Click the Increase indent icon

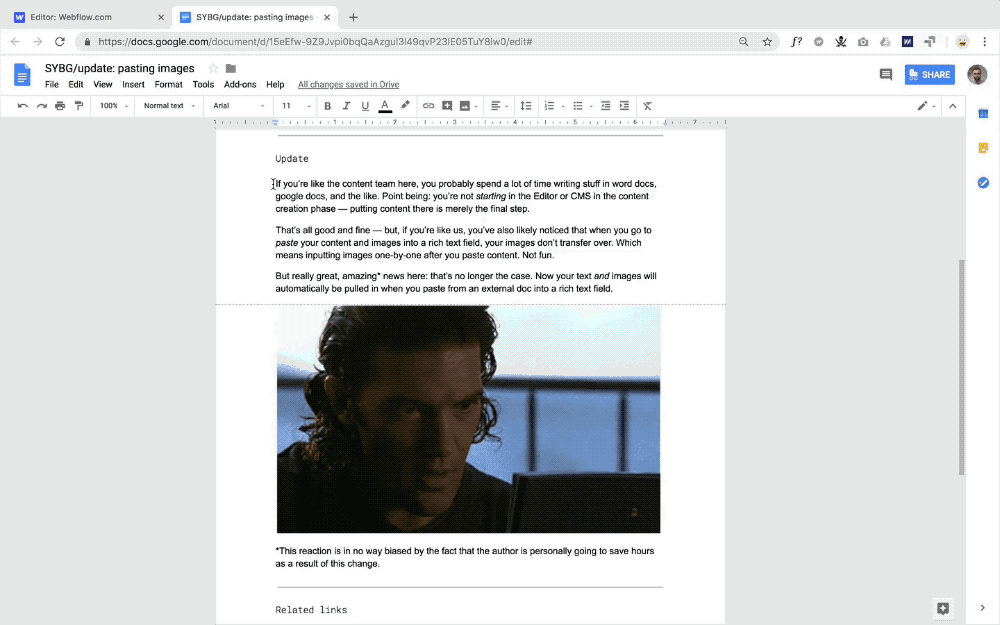pos(624,106)
